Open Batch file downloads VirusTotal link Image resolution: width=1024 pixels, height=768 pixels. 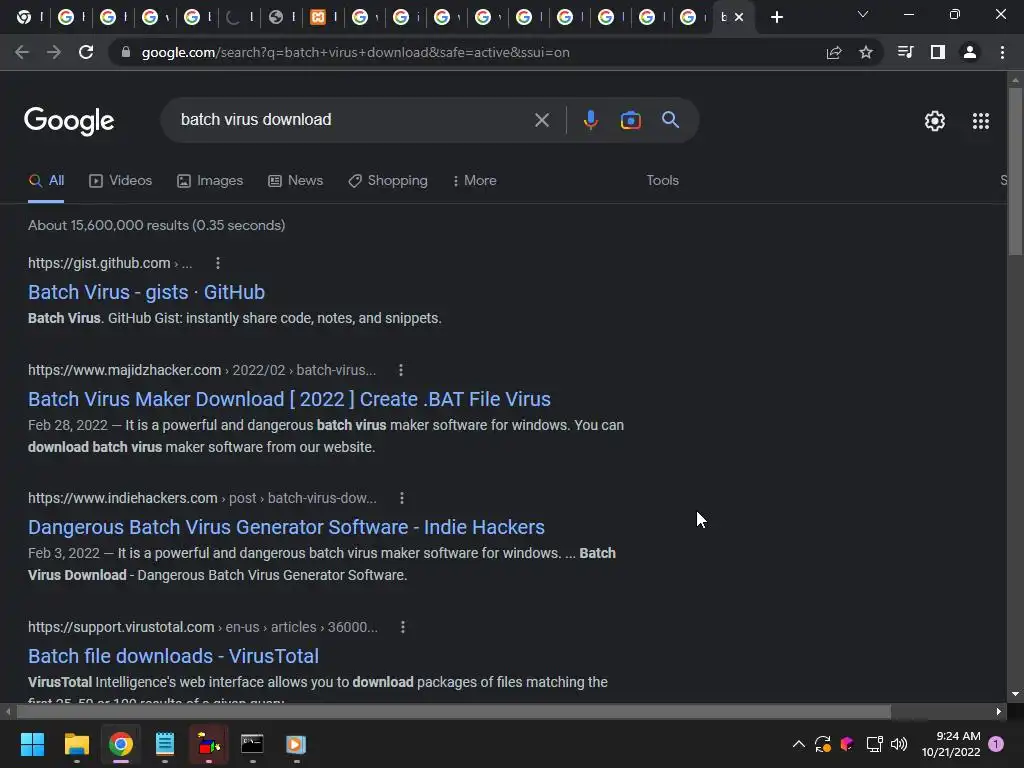pos(173,656)
